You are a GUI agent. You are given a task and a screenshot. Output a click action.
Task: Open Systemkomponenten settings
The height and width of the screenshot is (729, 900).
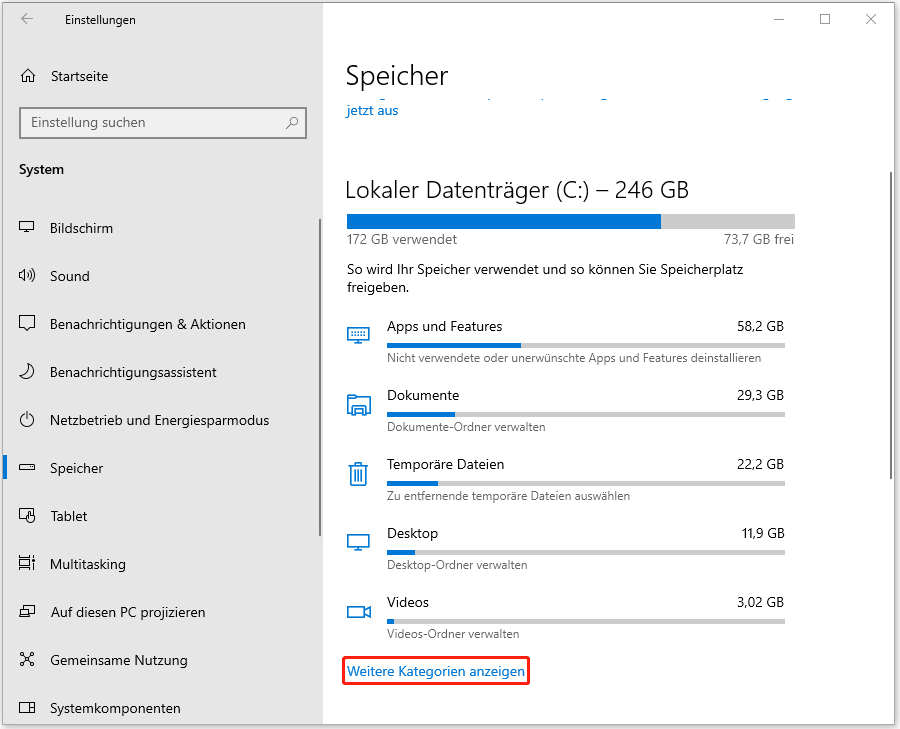[x=161, y=708]
